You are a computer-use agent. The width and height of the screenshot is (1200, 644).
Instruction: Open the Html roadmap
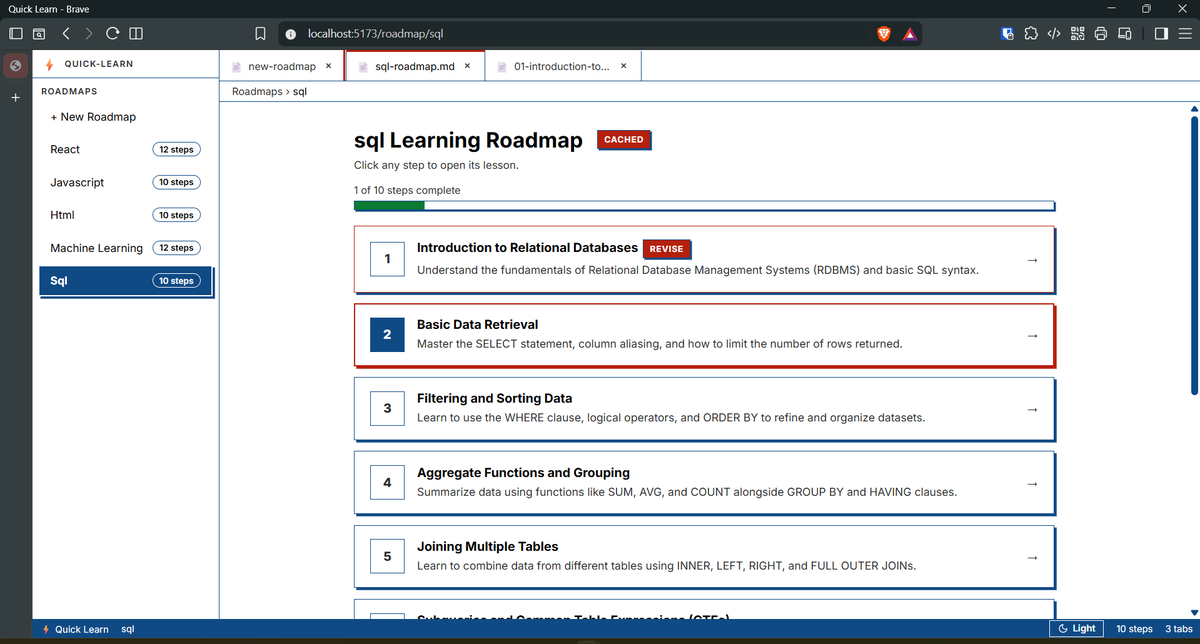tap(126, 215)
